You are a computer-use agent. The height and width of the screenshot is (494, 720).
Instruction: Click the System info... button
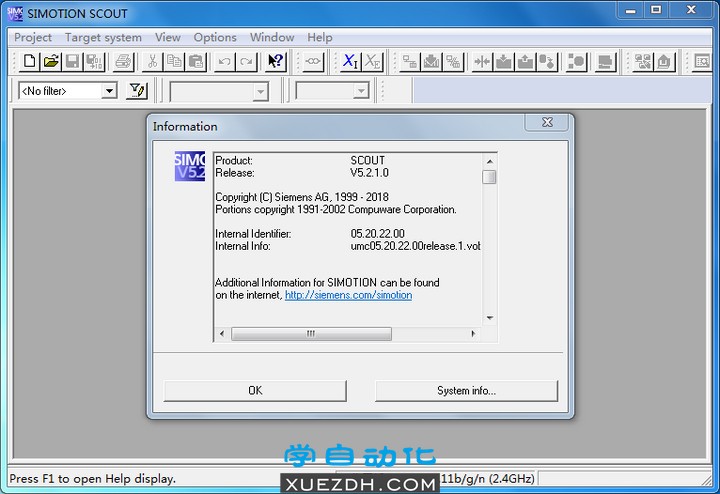[x=467, y=390]
